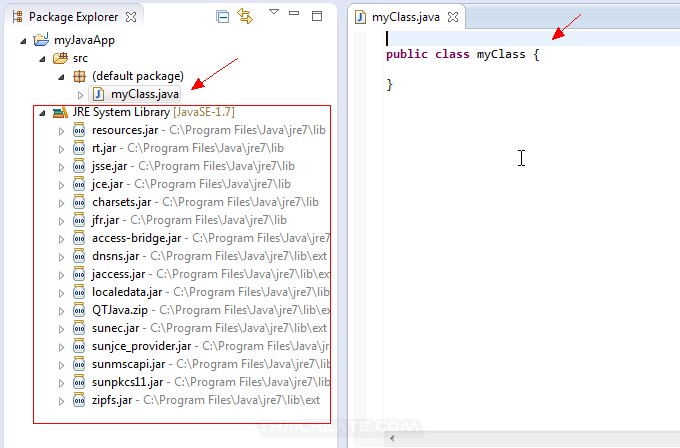Image resolution: width=680 pixels, height=448 pixels.
Task: Click the jaccess.jar jar icon
Action: point(79,274)
